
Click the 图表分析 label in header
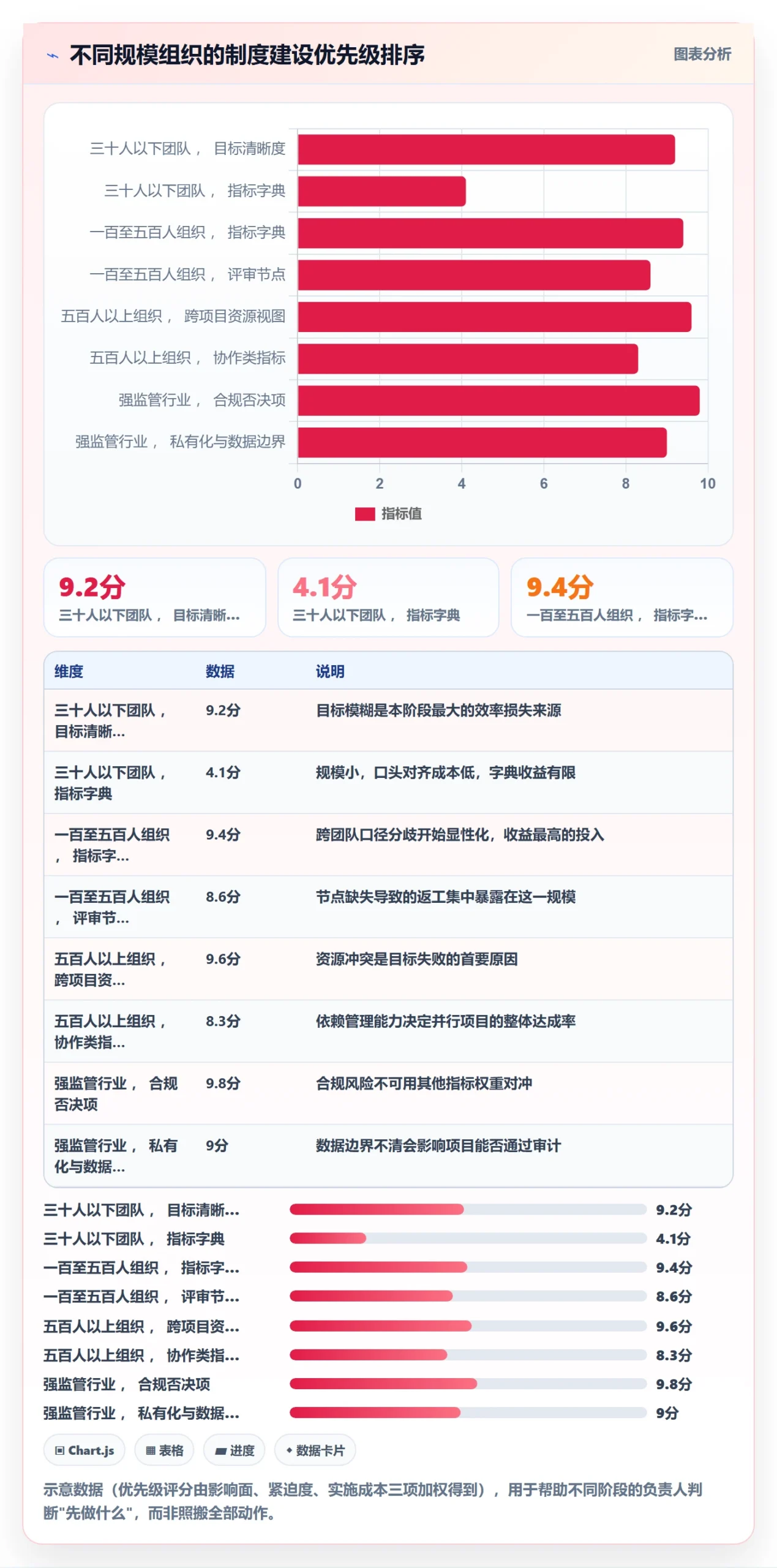pyautogui.click(x=702, y=54)
